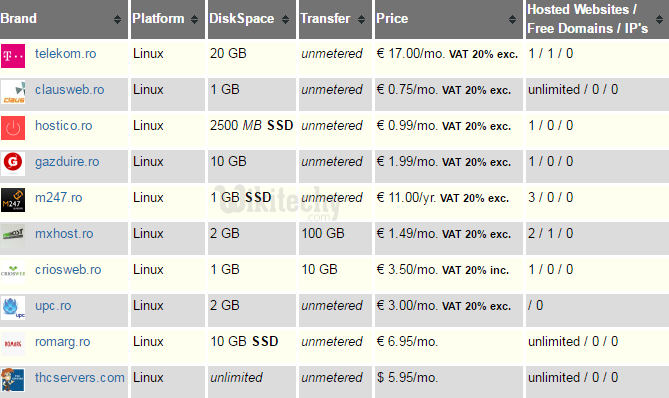Open the hostico.ro link
Image resolution: width=669 pixels, height=398 pixels.
tap(64, 126)
